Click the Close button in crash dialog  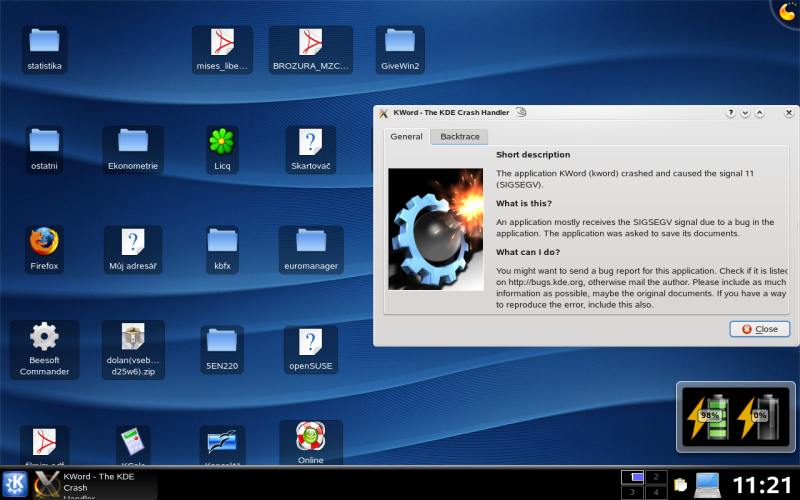760,329
